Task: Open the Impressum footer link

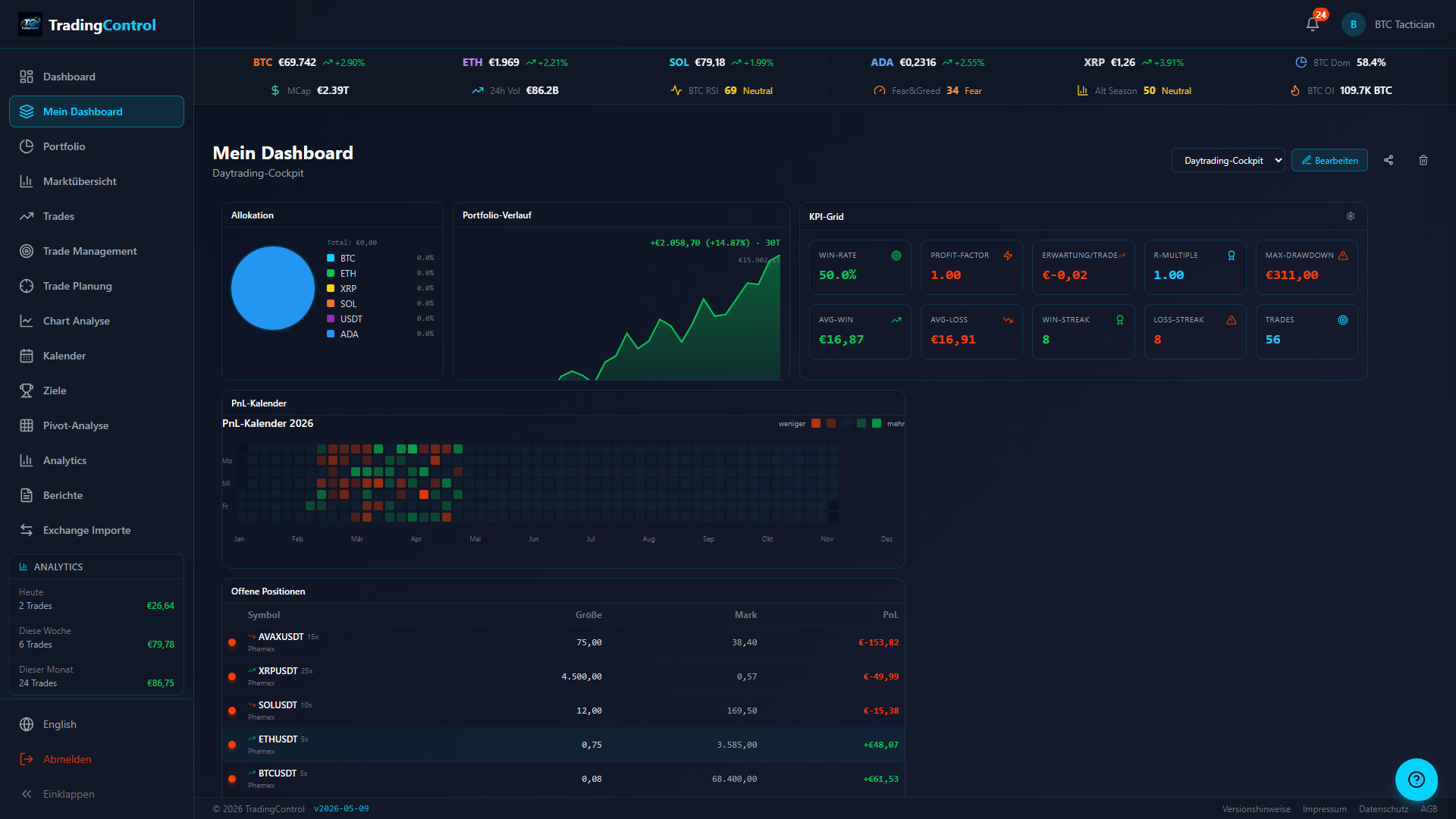Action: coord(1324,809)
